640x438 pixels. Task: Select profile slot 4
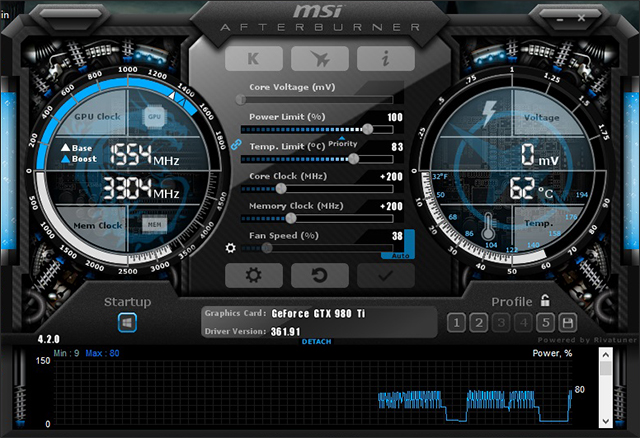click(524, 323)
